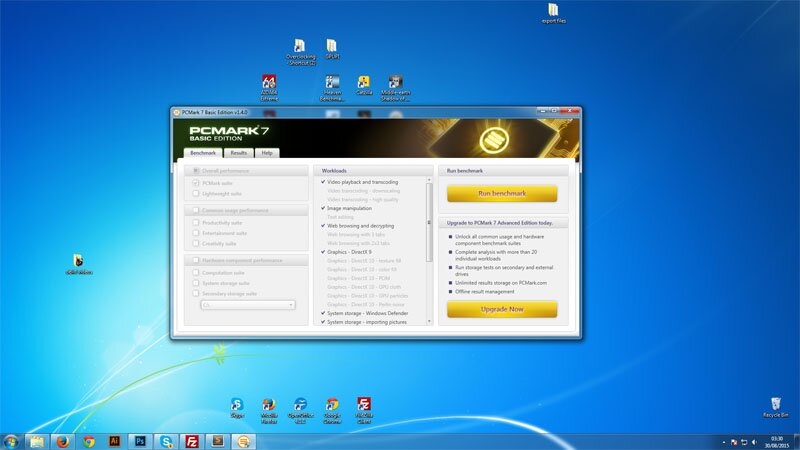Open the export files folder on desktop
The image size is (800, 450).
(554, 13)
